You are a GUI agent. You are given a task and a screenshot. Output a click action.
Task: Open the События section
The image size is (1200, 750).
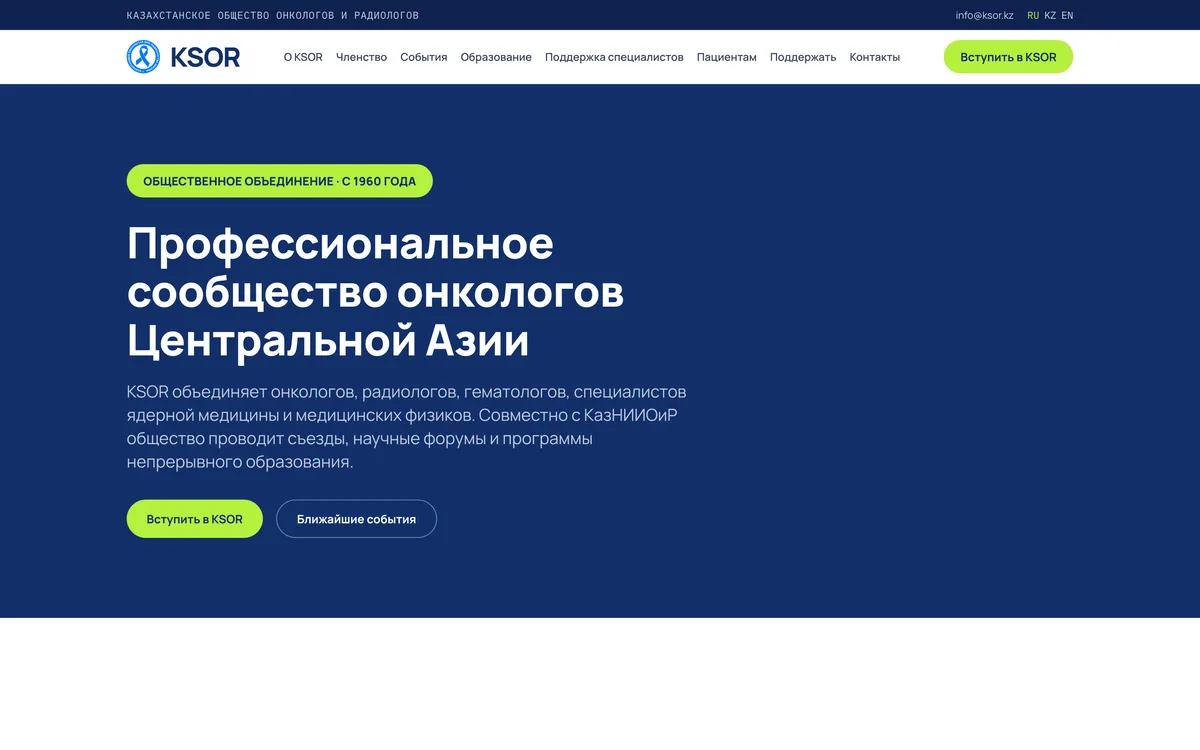pyautogui.click(x=424, y=57)
